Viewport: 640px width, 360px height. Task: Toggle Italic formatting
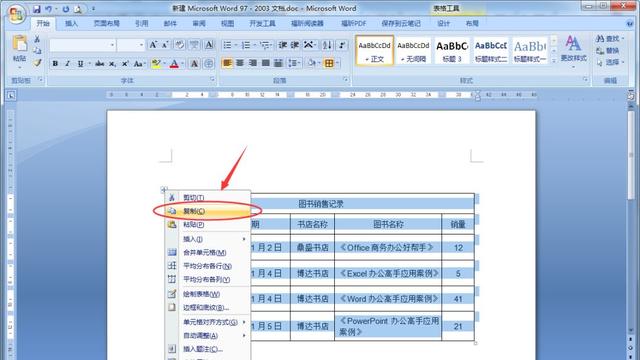(67, 63)
